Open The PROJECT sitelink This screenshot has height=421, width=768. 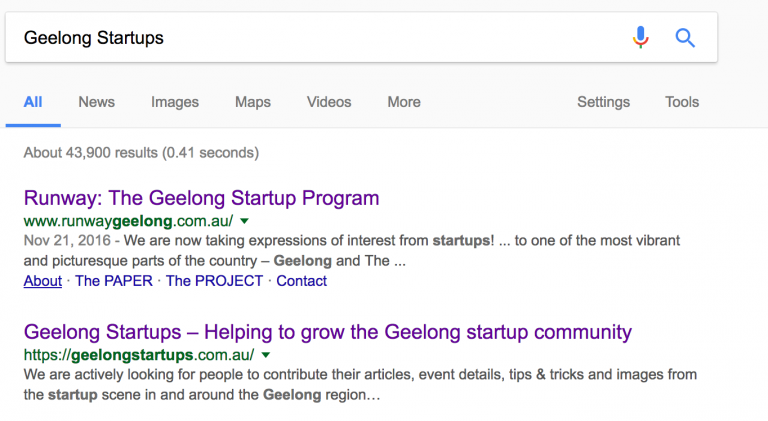point(214,281)
